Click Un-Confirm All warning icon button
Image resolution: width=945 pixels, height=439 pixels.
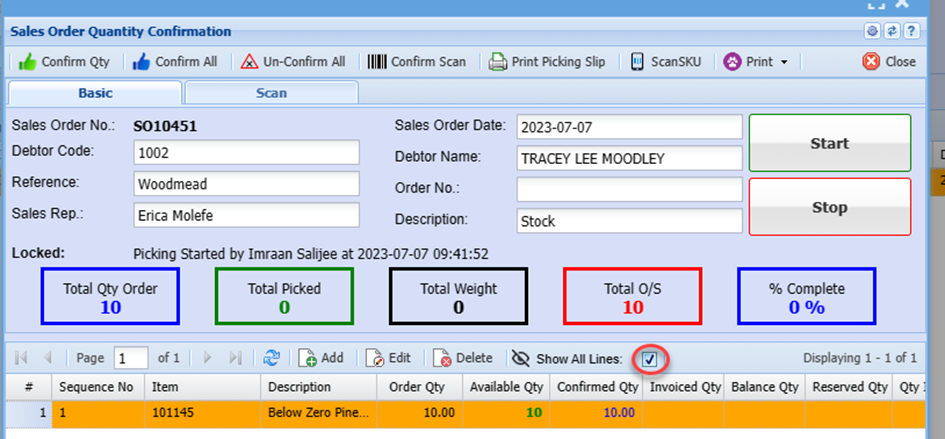click(293, 62)
